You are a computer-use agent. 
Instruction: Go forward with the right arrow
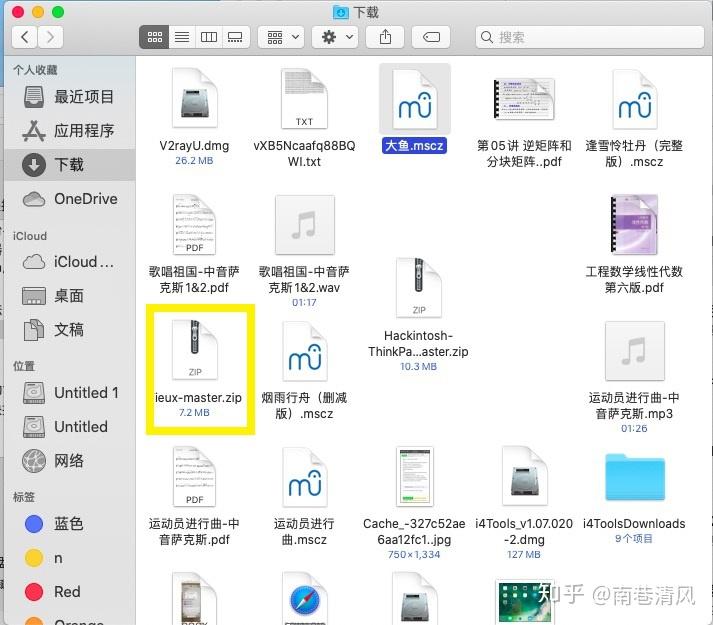tap(50, 37)
